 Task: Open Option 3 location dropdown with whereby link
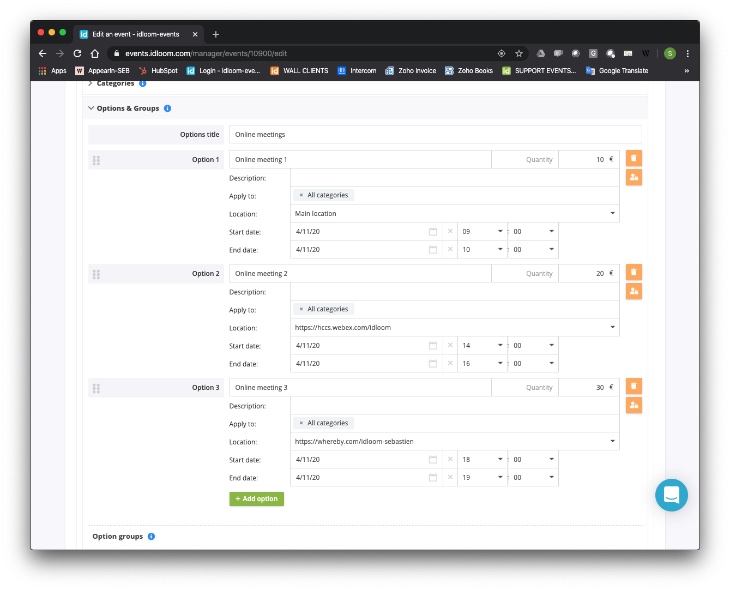[x=454, y=442]
